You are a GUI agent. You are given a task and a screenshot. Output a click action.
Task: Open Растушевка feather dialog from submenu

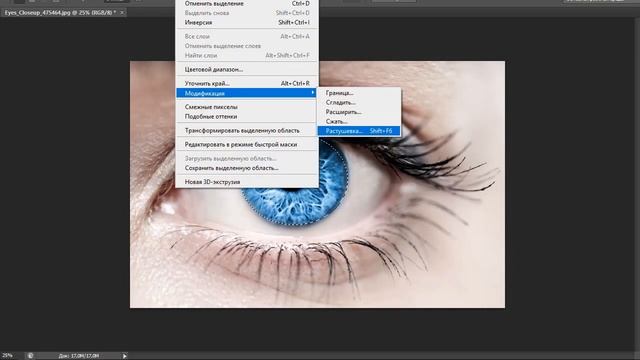pyautogui.click(x=359, y=131)
